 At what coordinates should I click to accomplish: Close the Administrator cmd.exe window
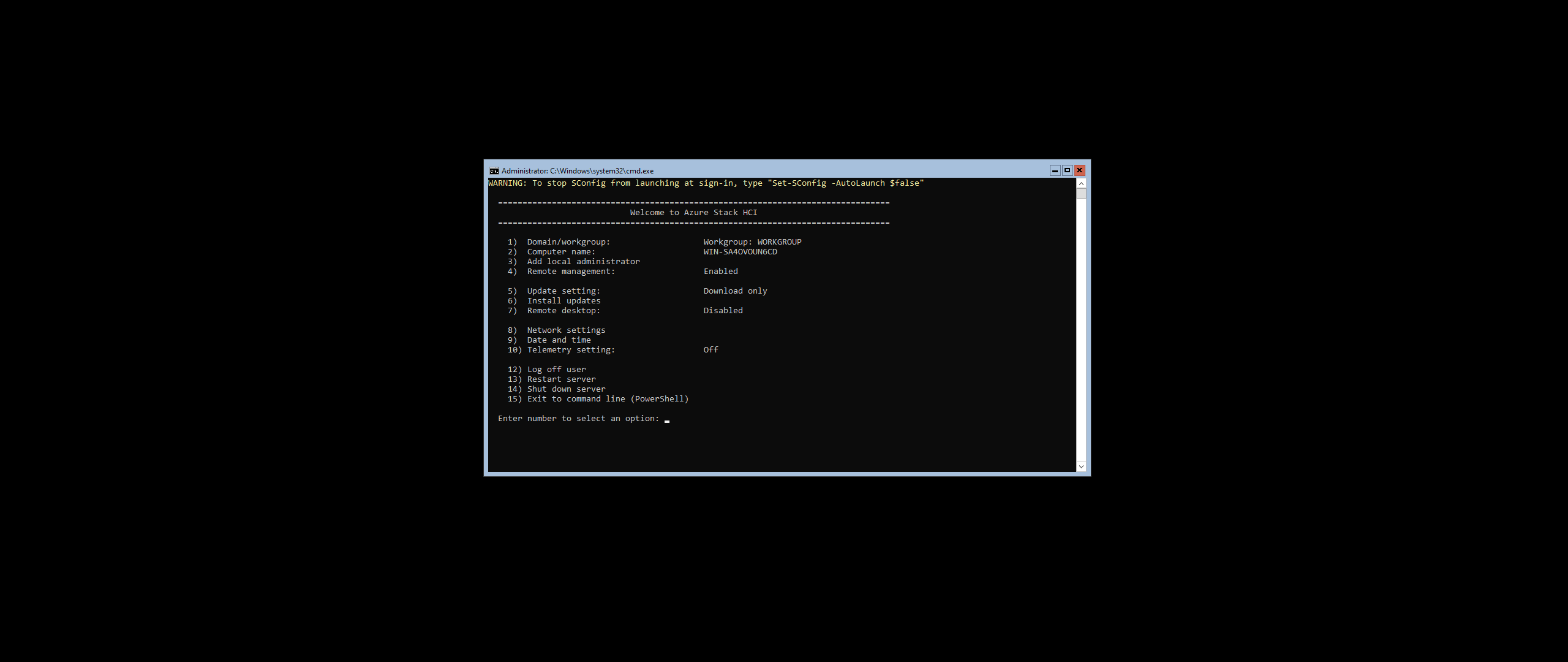click(1079, 171)
